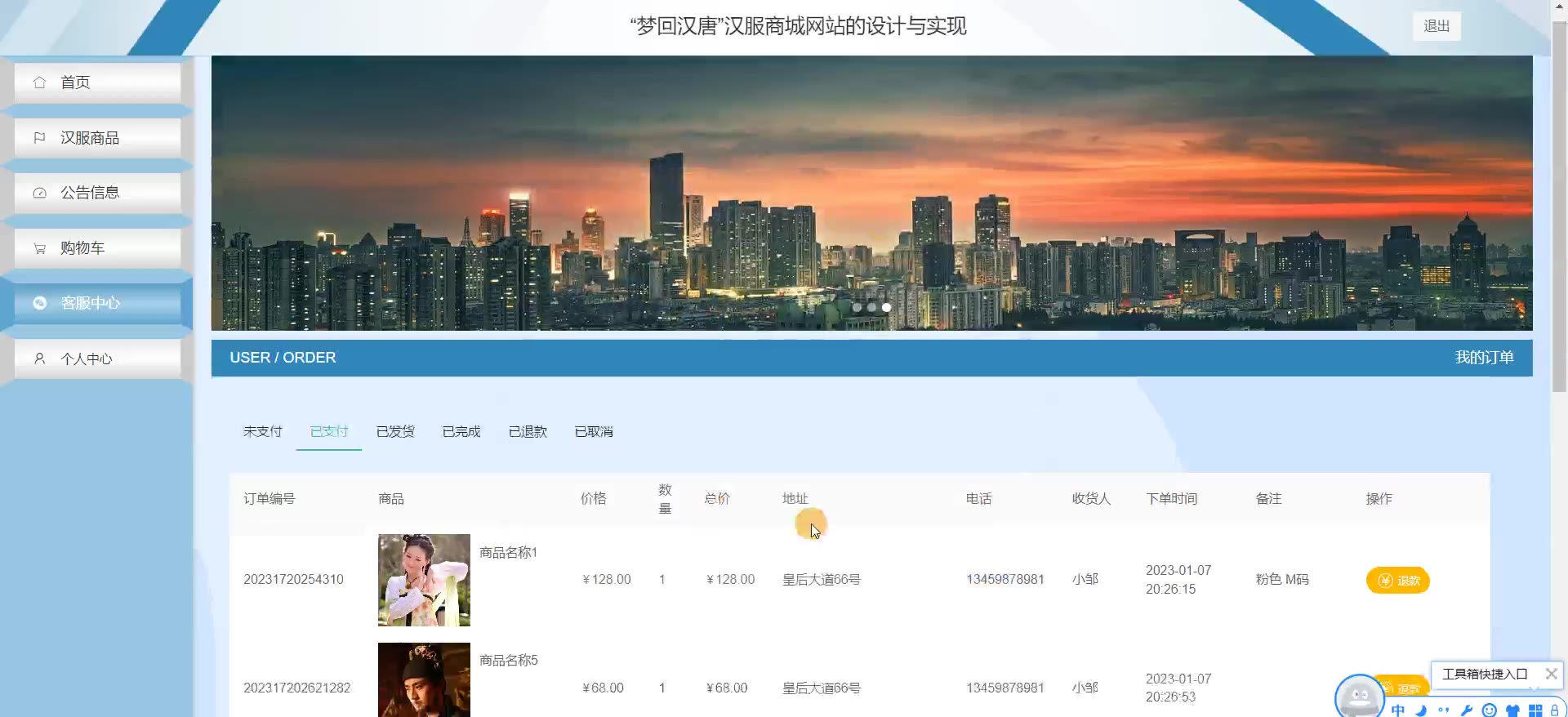Open 首页 in the sidebar
1568x717 pixels.
point(97,82)
